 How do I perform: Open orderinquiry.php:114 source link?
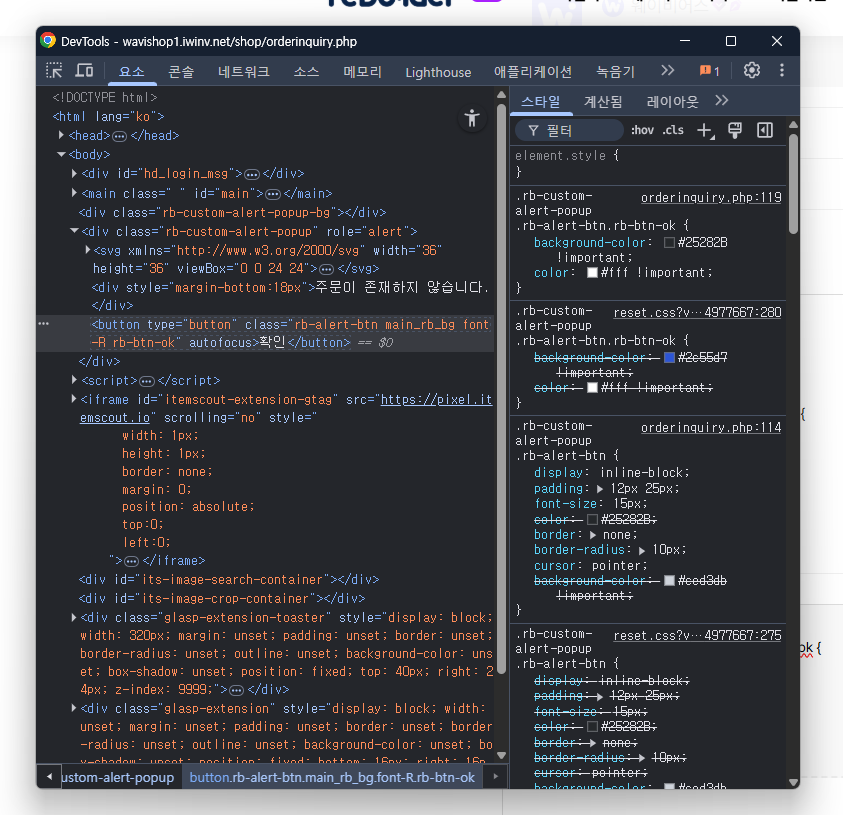(711, 427)
